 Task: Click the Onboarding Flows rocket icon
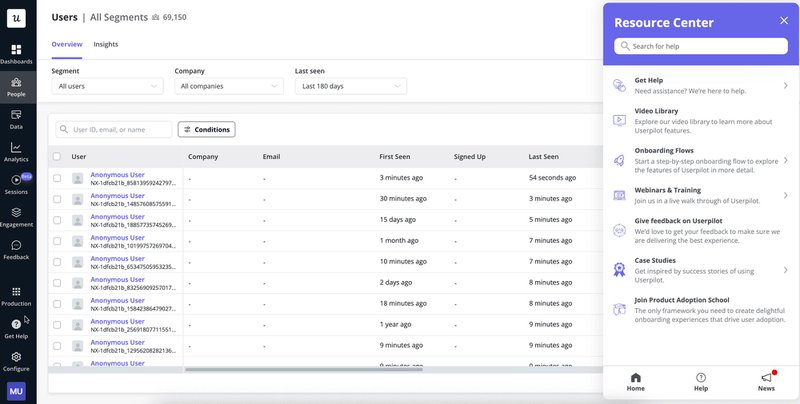coord(619,160)
